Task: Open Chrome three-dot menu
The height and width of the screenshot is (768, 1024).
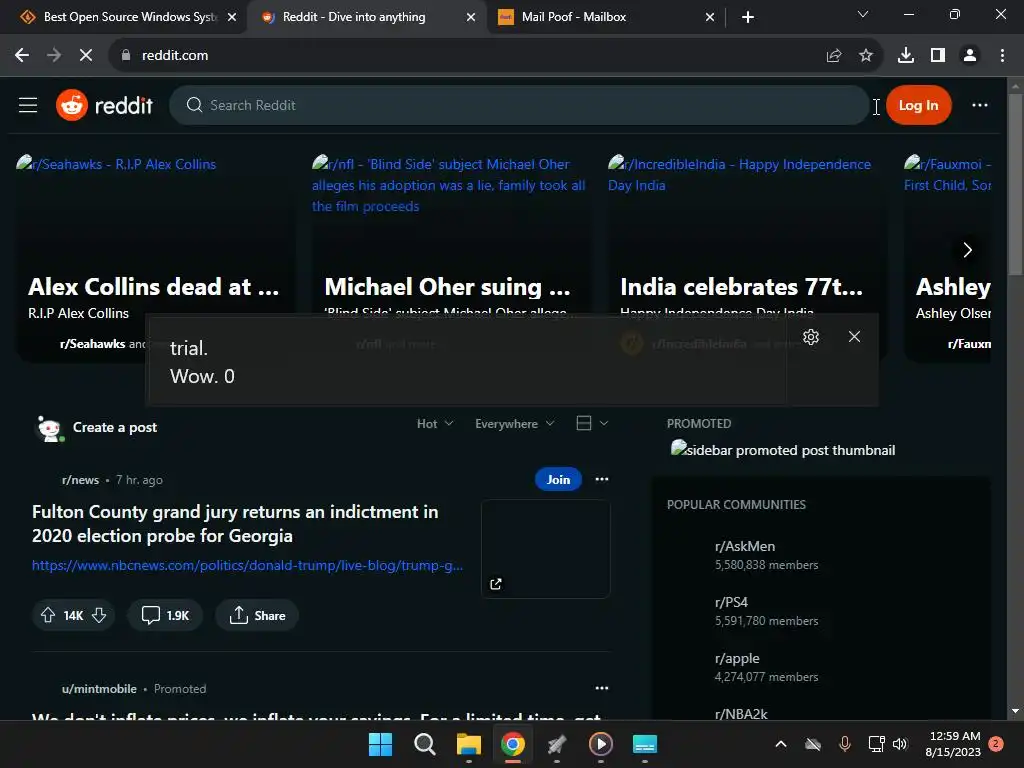Action: [x=1002, y=56]
